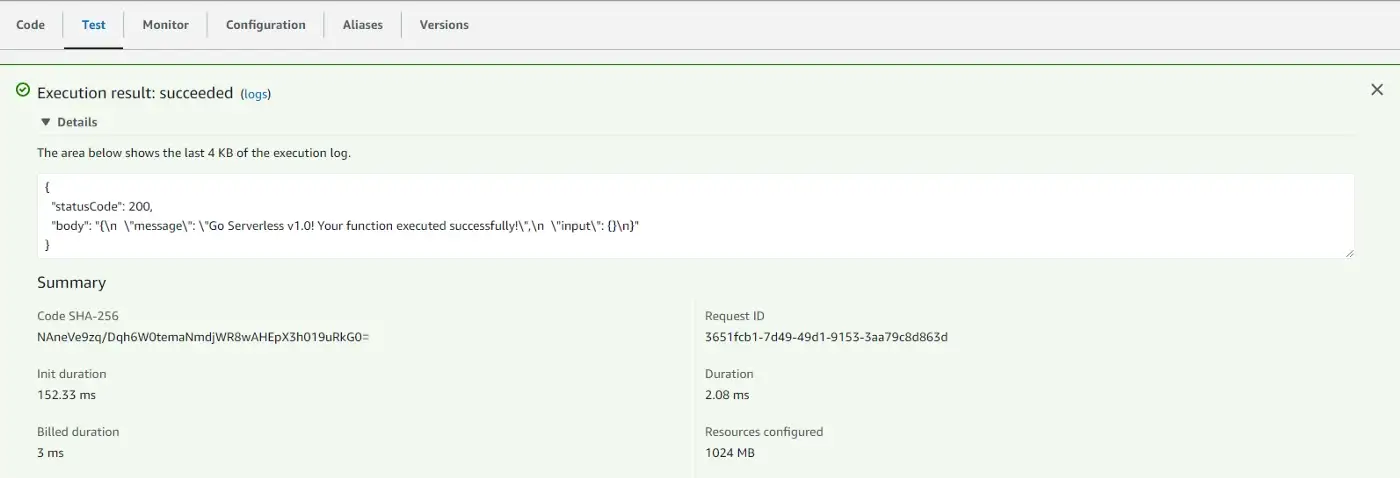Click the Init duration value 152.33 ms
This screenshot has height=478, width=1400.
click(66, 395)
